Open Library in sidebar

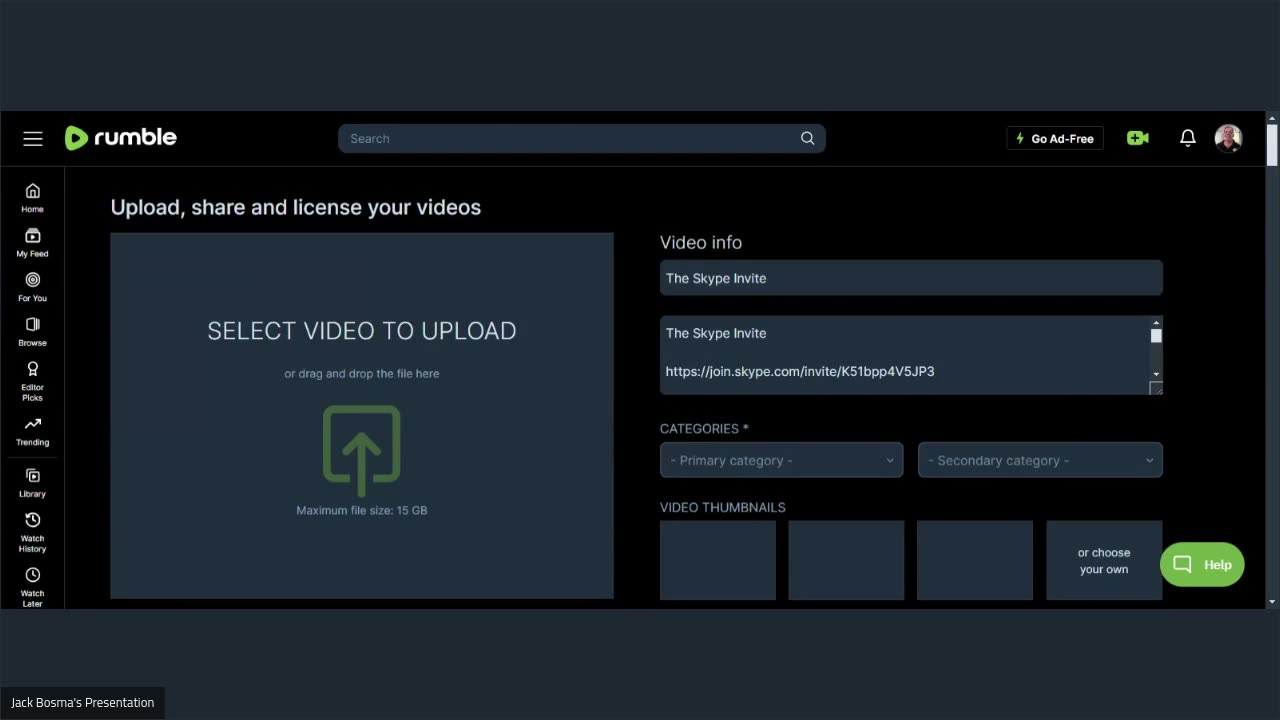tap(32, 483)
